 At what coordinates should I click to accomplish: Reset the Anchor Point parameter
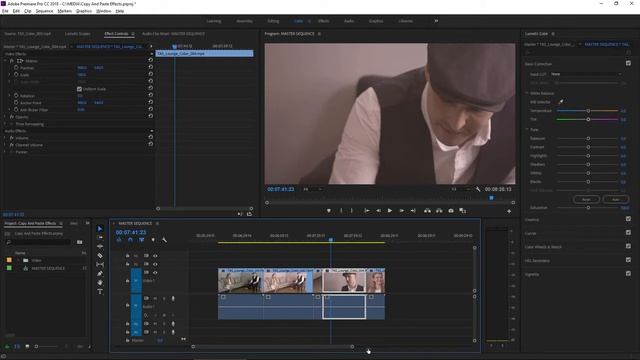[151, 102]
